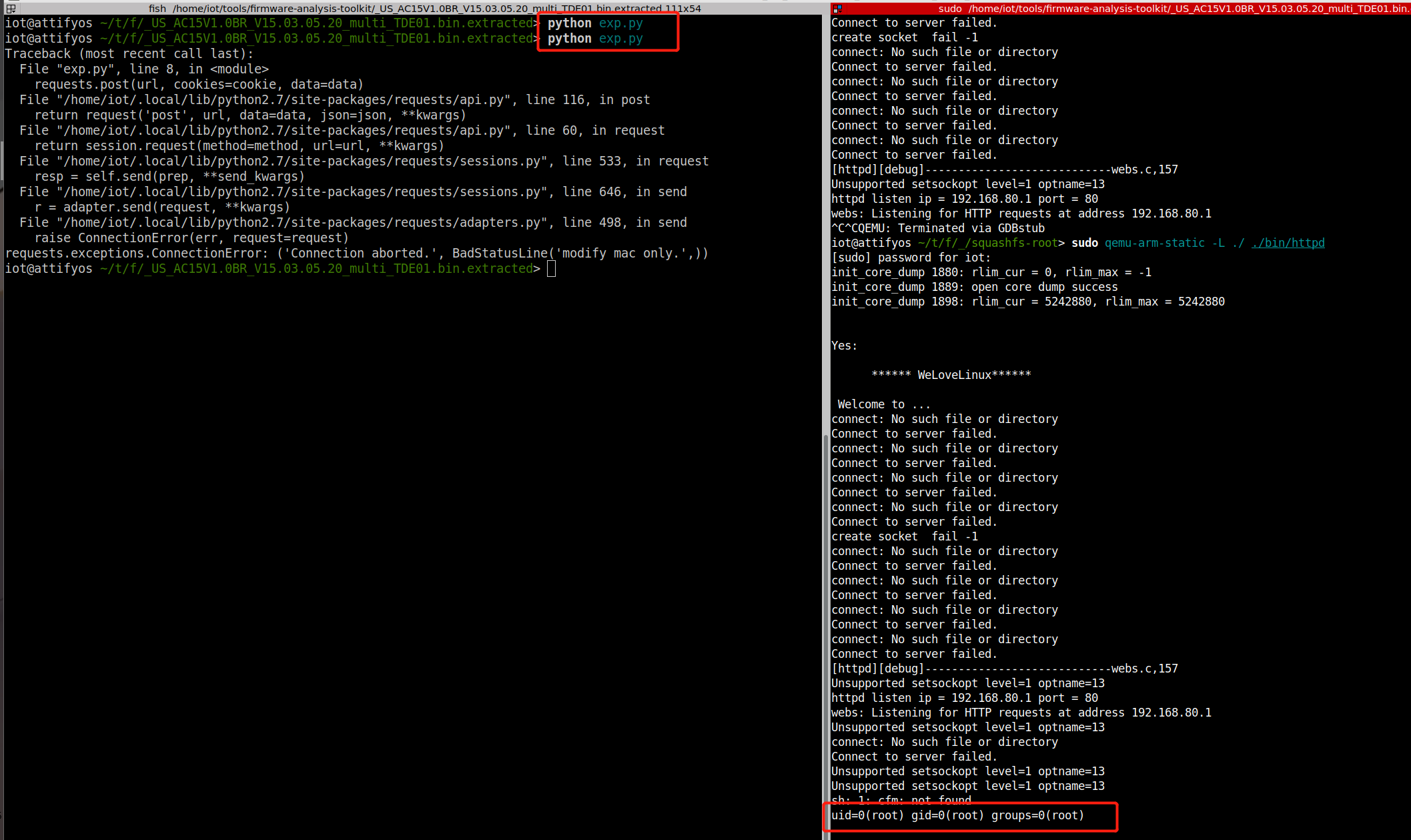Click the fish pane title bar
Viewport: 1411px width, 840px height.
424,8
